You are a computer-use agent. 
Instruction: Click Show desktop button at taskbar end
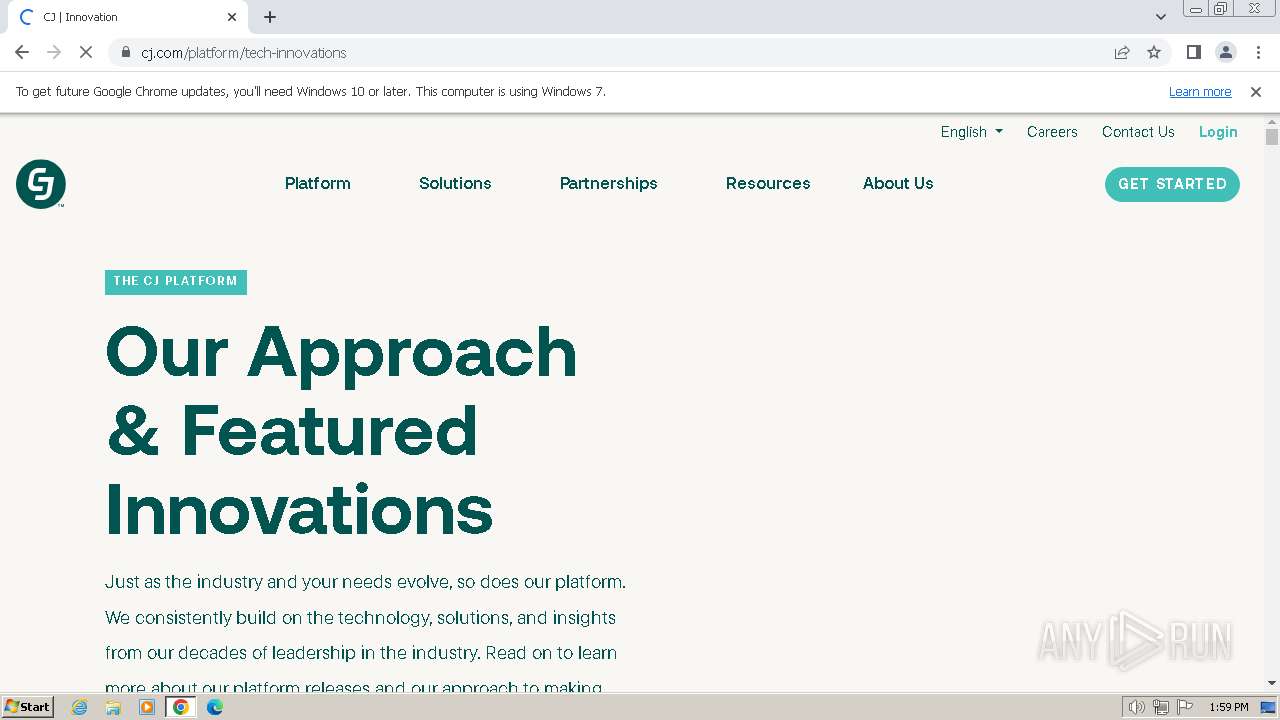pos(1269,707)
